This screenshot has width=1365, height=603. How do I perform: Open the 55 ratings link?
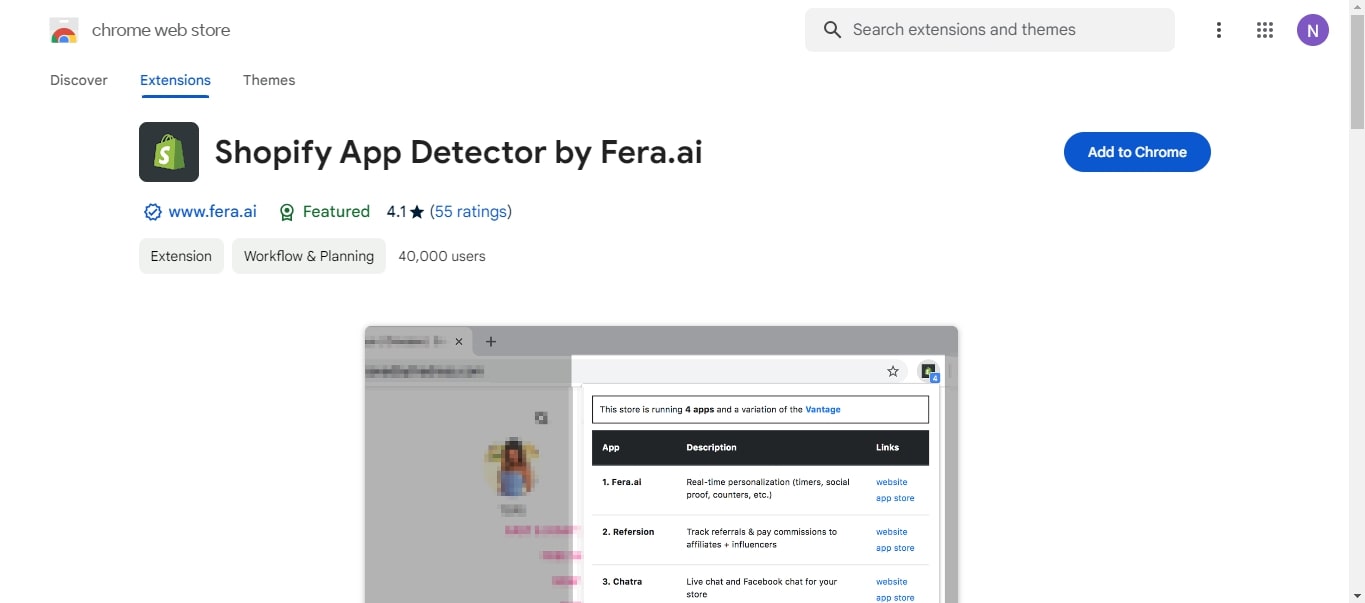pyautogui.click(x=470, y=212)
